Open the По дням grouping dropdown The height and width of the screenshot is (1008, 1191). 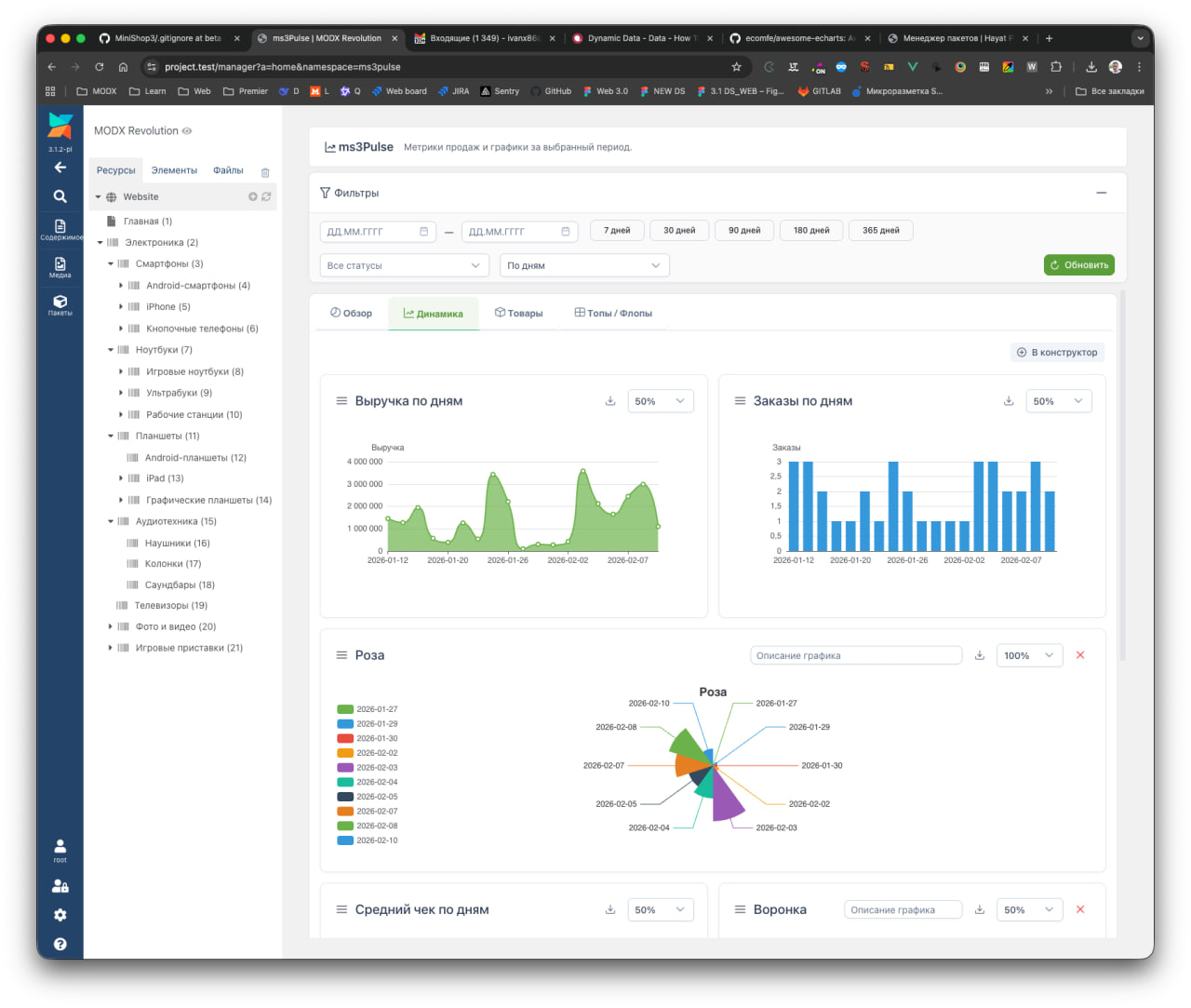click(x=584, y=265)
